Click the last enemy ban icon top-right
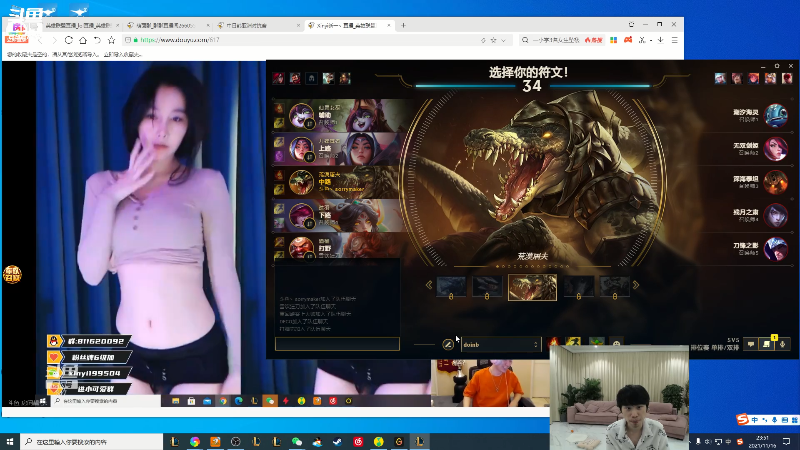 787,78
